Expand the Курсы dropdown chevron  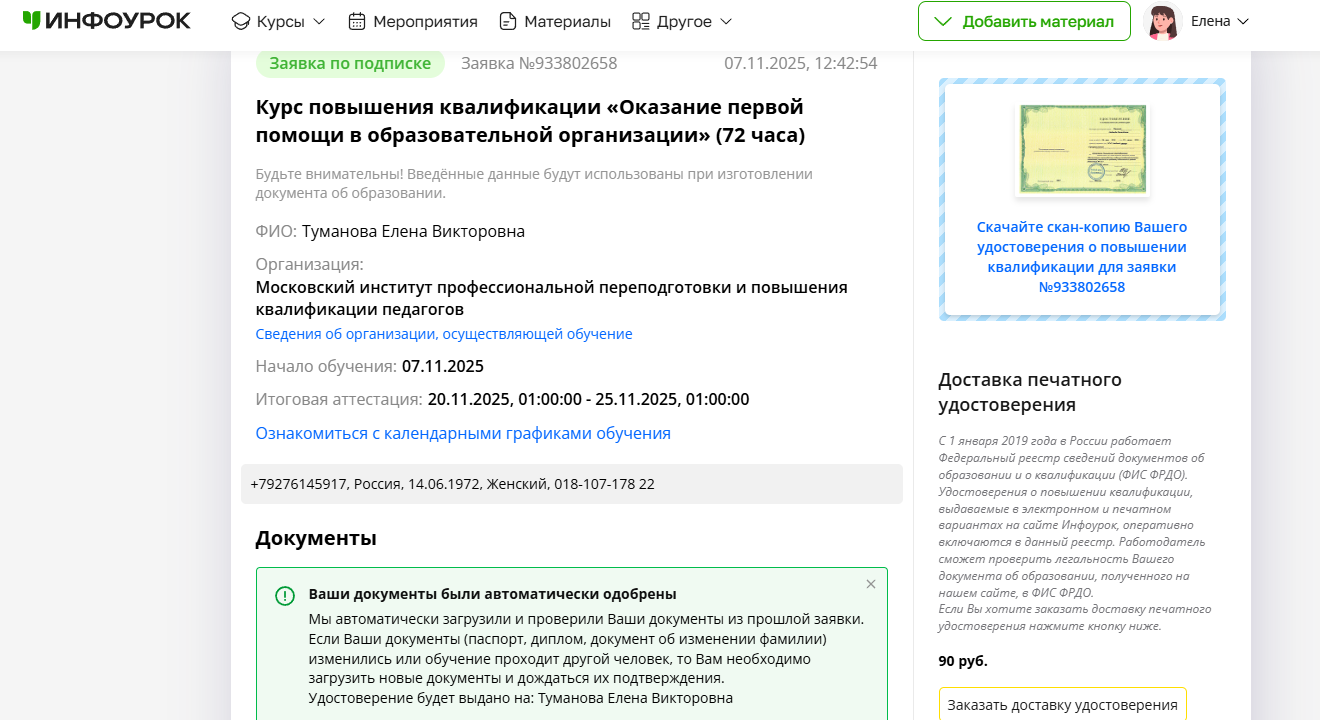tap(319, 21)
